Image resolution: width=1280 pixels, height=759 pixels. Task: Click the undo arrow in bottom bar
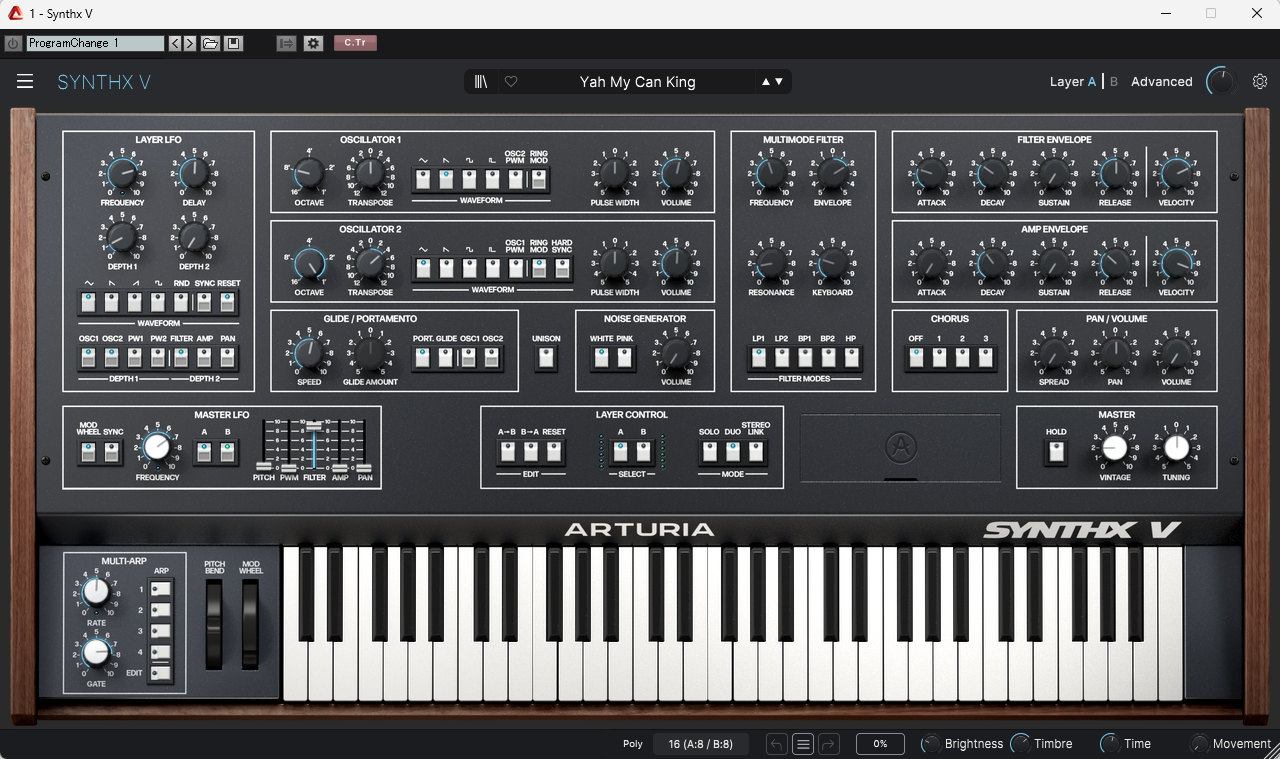(x=777, y=744)
